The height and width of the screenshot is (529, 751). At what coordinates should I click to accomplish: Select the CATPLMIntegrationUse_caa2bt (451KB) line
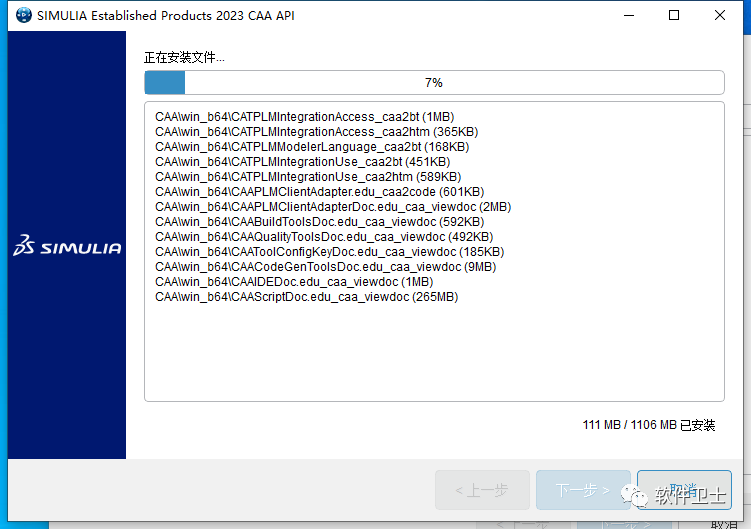302,161
